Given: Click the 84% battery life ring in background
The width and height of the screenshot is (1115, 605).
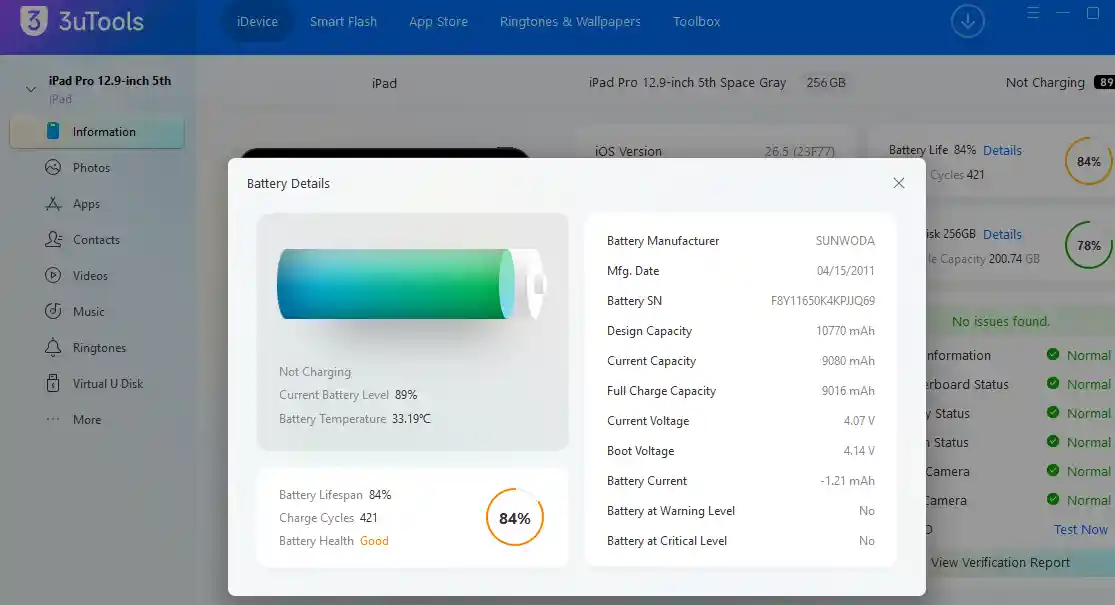Looking at the screenshot, I should tap(1088, 161).
